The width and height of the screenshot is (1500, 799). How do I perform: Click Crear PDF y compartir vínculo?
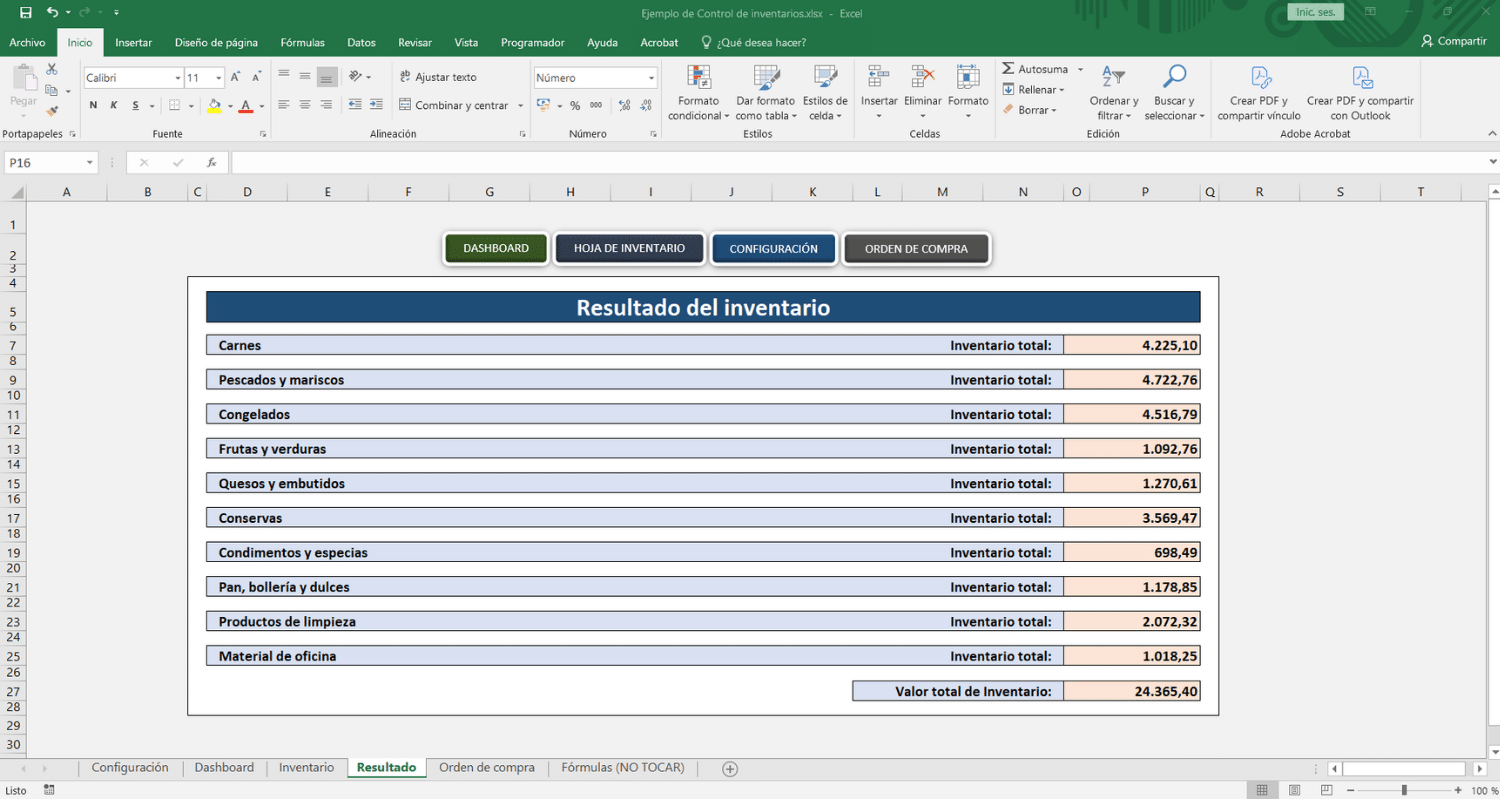[1259, 93]
